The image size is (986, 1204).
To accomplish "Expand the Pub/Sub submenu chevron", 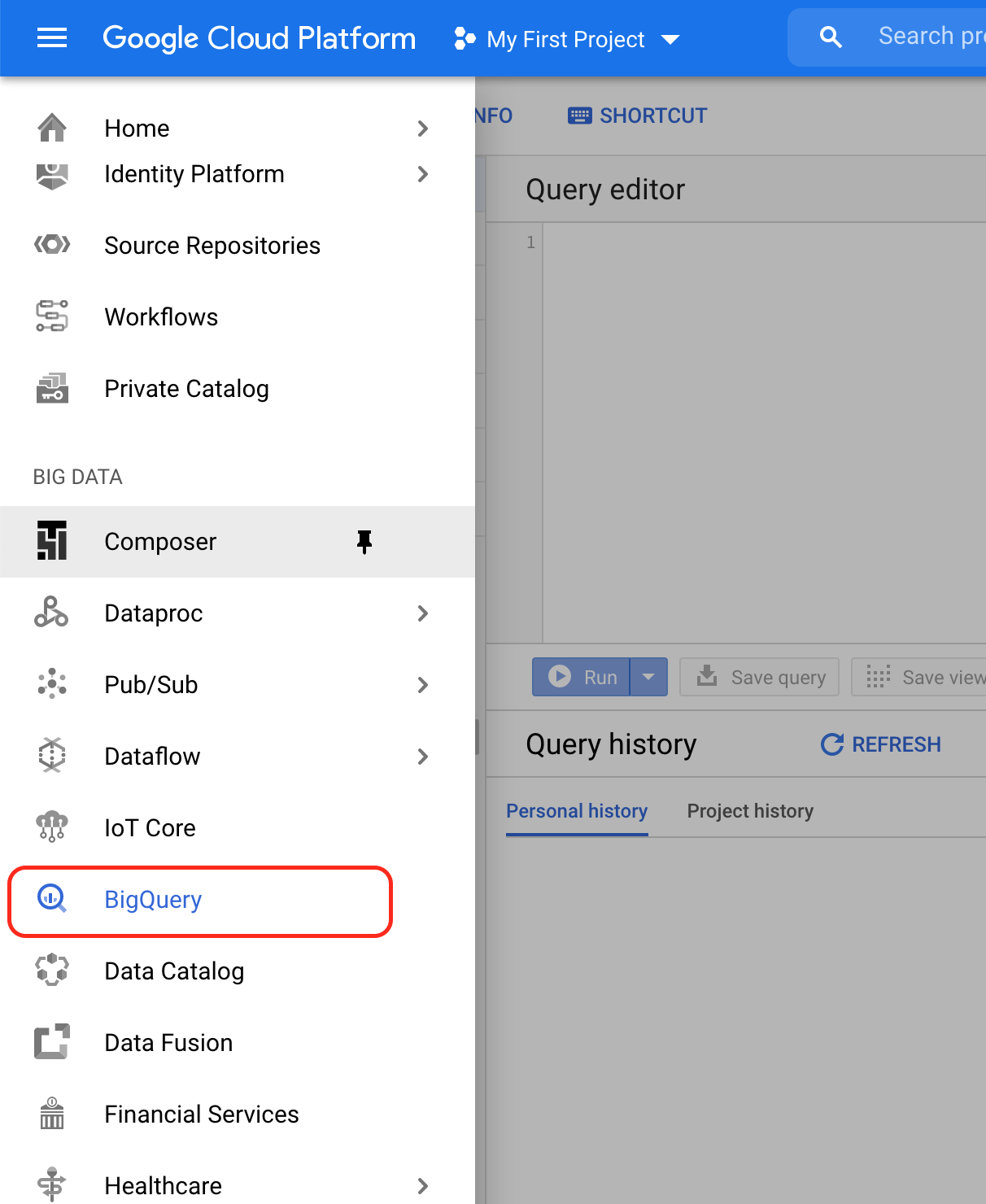I will [x=422, y=685].
